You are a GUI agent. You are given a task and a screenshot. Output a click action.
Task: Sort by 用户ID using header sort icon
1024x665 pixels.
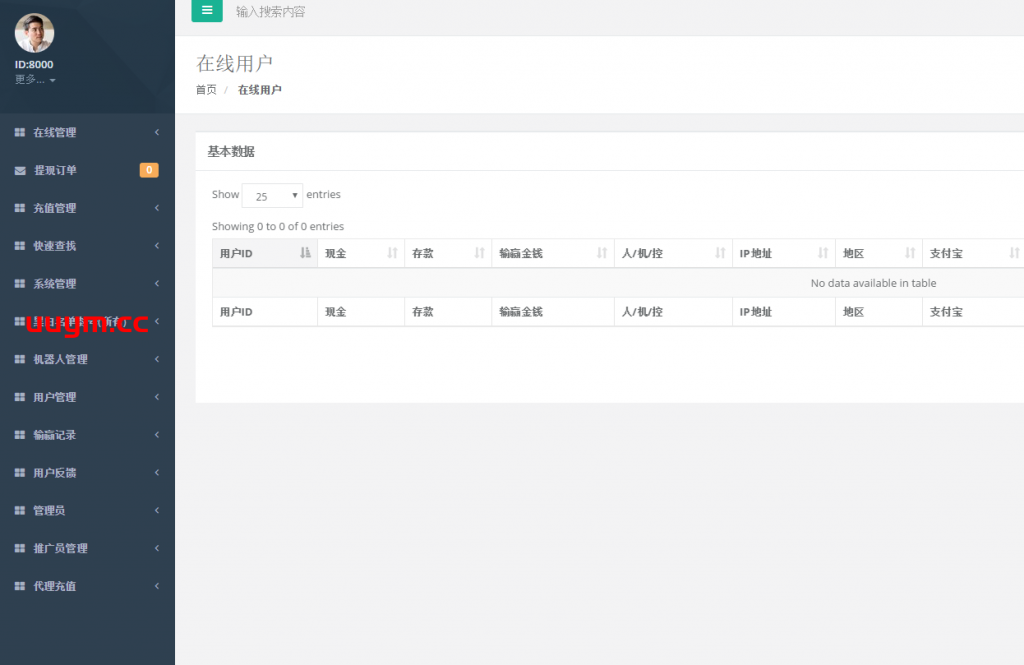coord(305,254)
